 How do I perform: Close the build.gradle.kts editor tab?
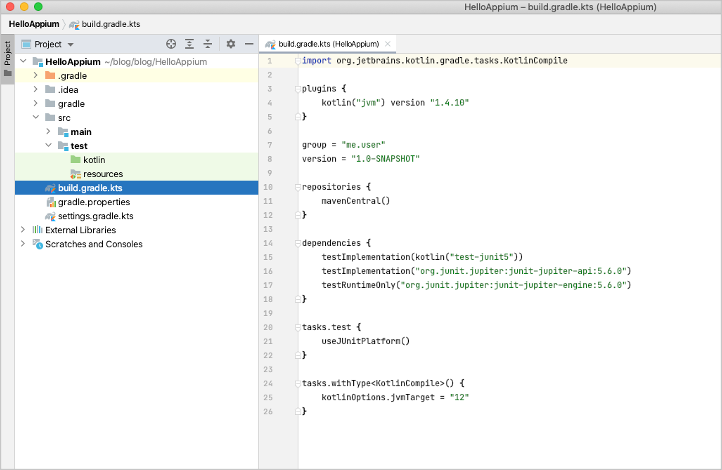pyautogui.click(x=388, y=44)
